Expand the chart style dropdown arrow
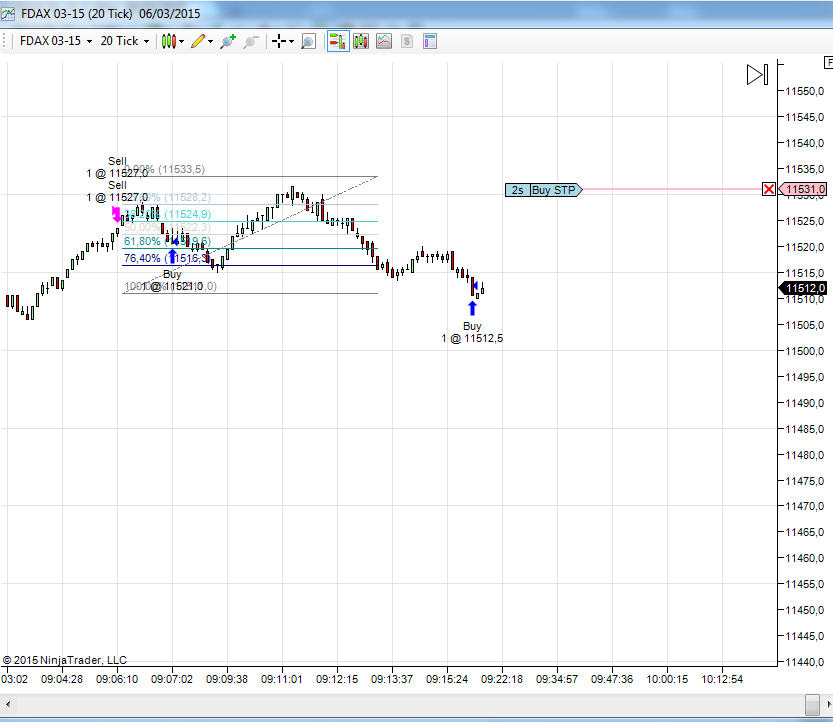This screenshot has height=722, width=833. pos(182,41)
